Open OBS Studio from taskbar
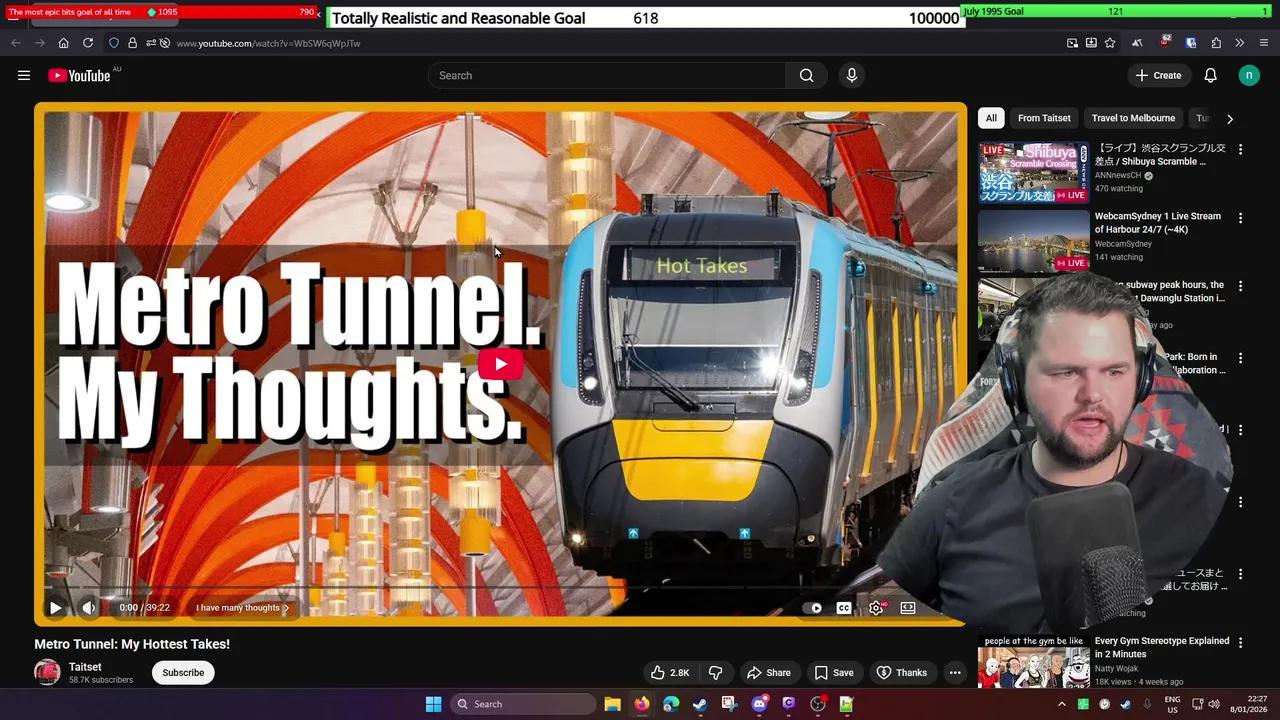This screenshot has width=1280, height=720. [x=818, y=704]
